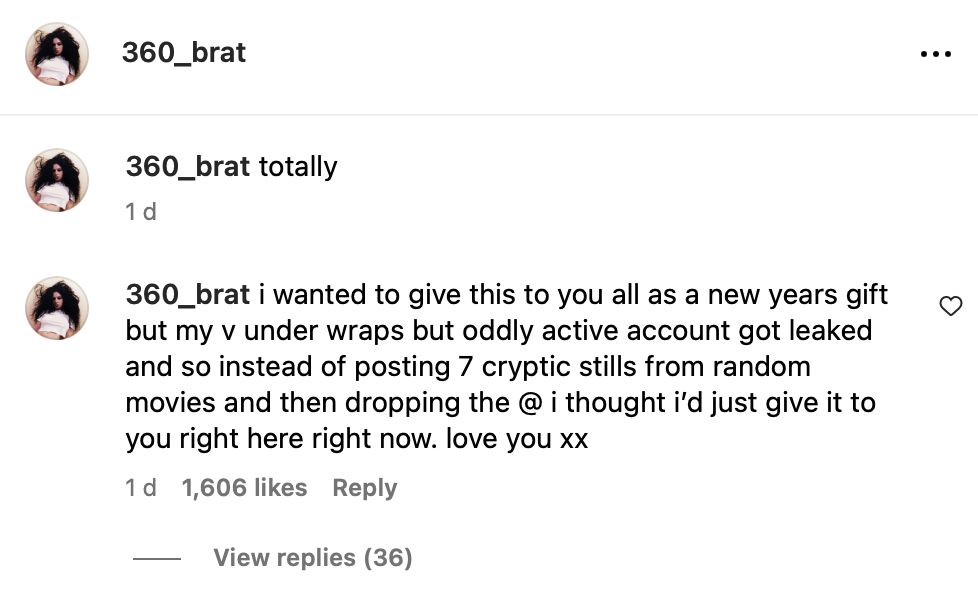
Task: Expand "View replies (36)"
Action: (x=312, y=558)
